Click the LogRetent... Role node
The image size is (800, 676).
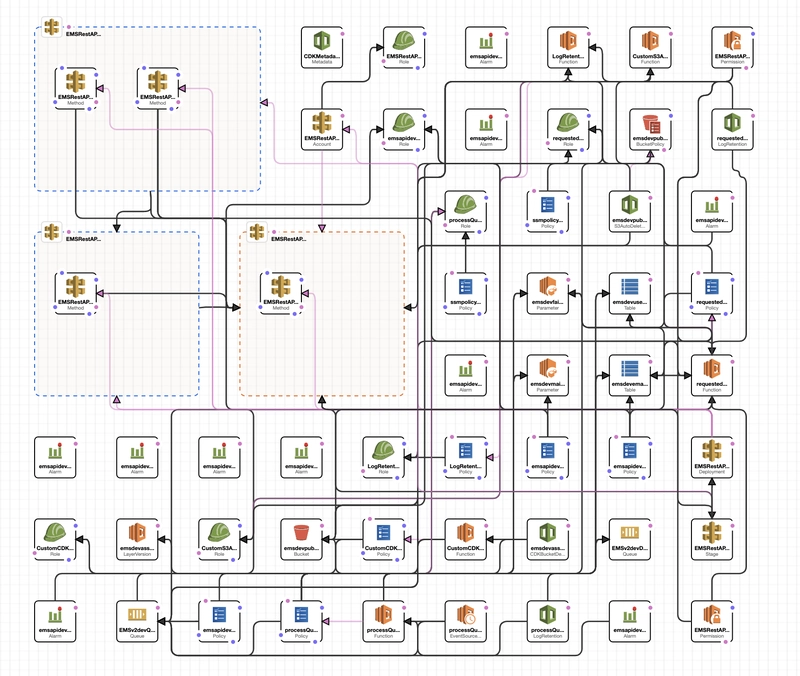383,458
